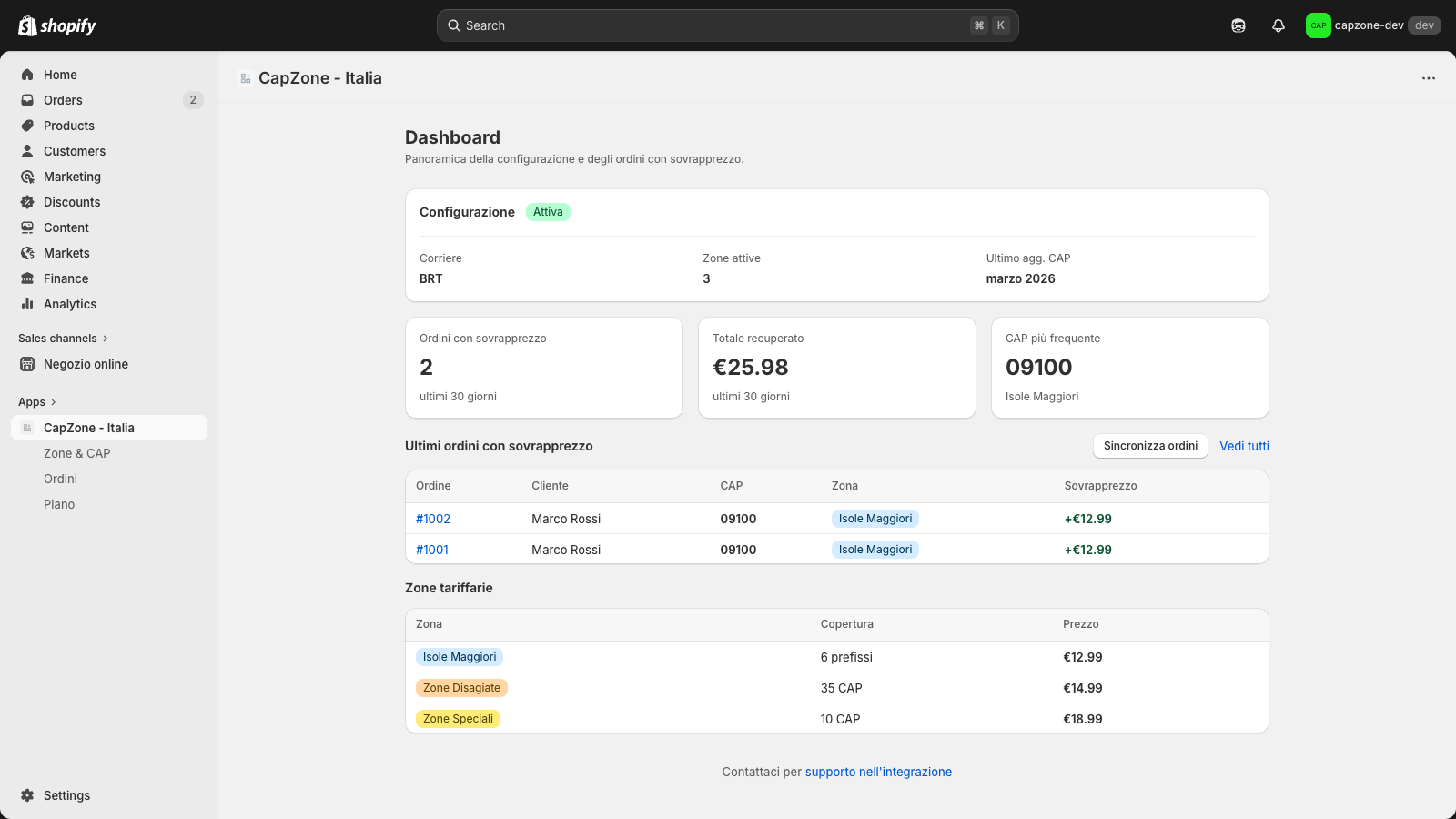Click the Isole Maggiori zone tariff badge

[x=460, y=657]
